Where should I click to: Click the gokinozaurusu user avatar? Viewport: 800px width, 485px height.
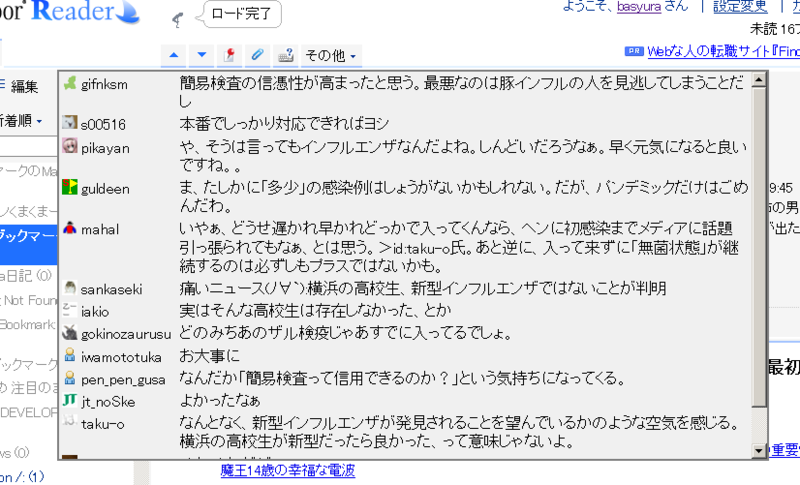(x=69, y=333)
